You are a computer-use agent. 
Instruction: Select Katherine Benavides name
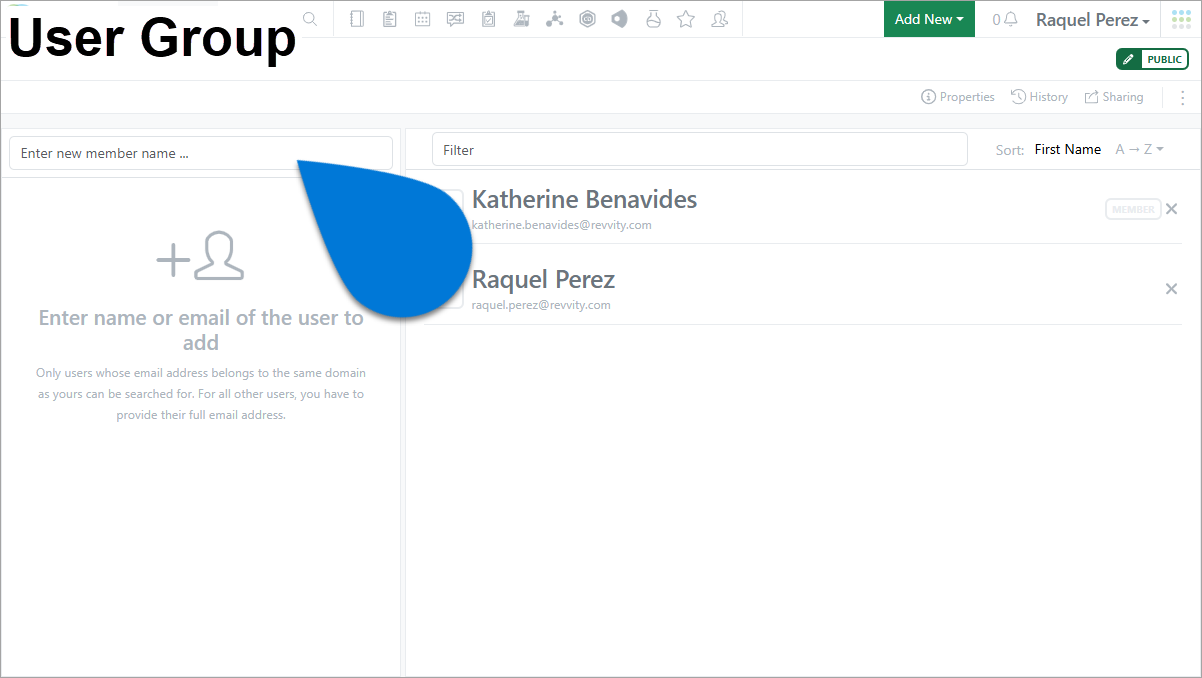point(584,199)
